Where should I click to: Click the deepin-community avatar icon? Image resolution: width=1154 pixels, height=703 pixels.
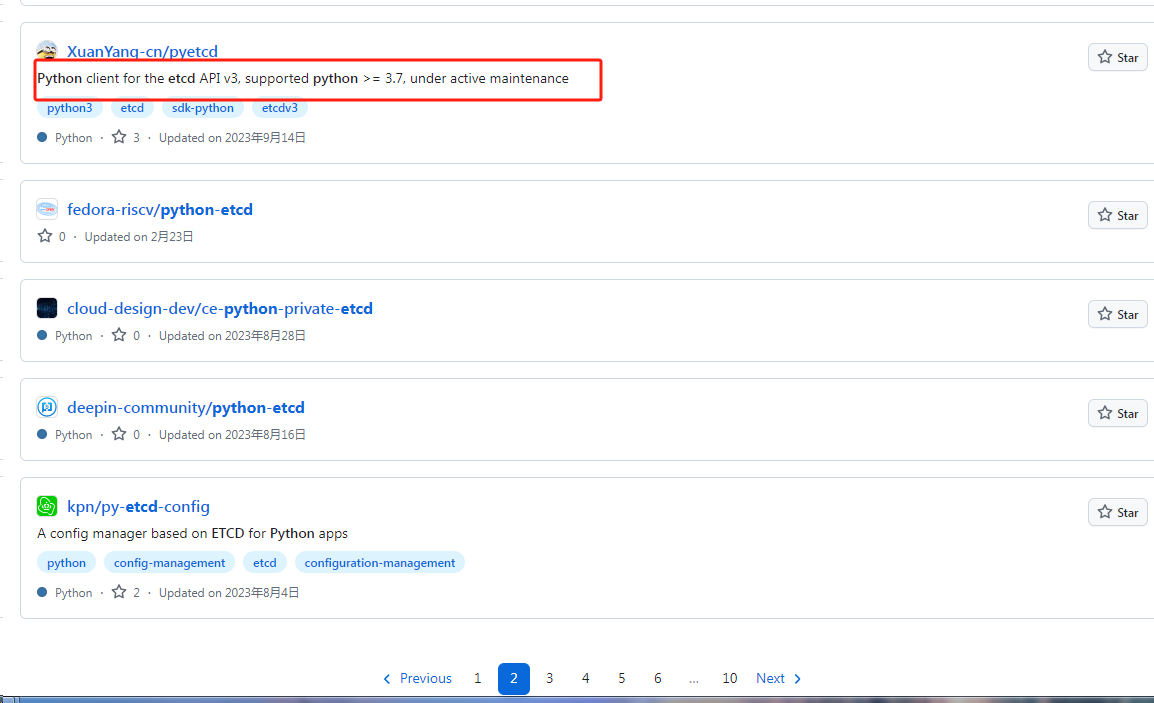point(47,408)
